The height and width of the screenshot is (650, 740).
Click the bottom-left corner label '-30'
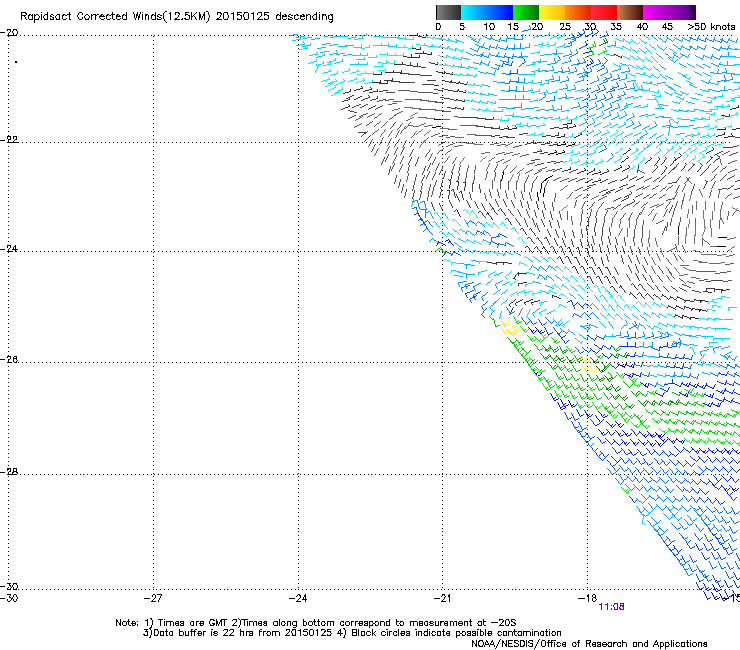[9, 598]
